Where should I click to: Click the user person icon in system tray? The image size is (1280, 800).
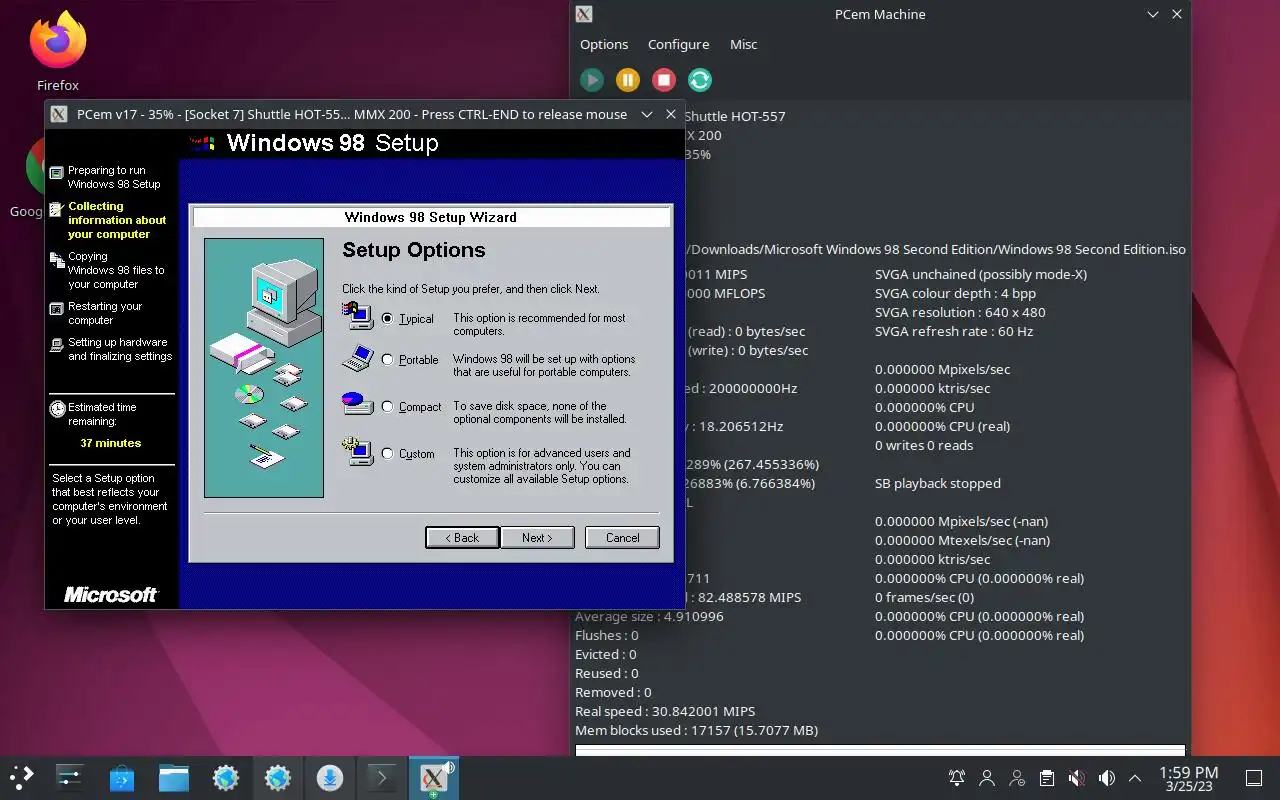987,778
